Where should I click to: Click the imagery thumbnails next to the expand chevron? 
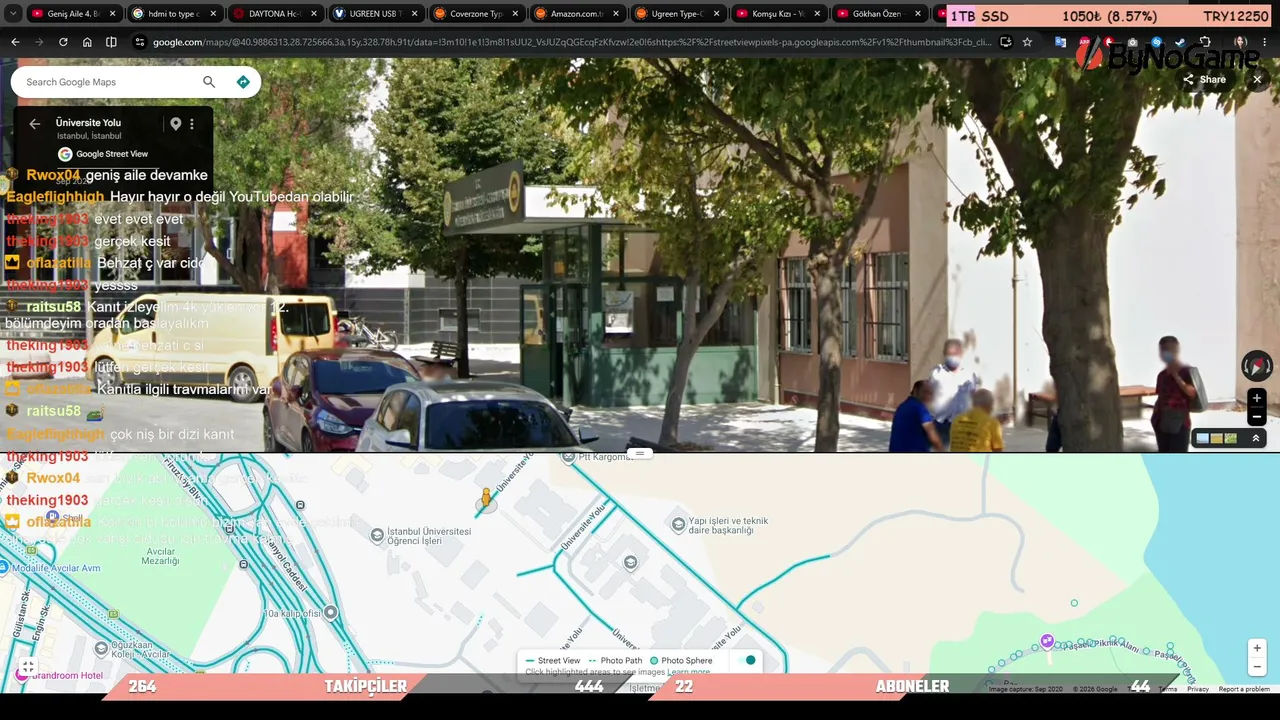1217,438
